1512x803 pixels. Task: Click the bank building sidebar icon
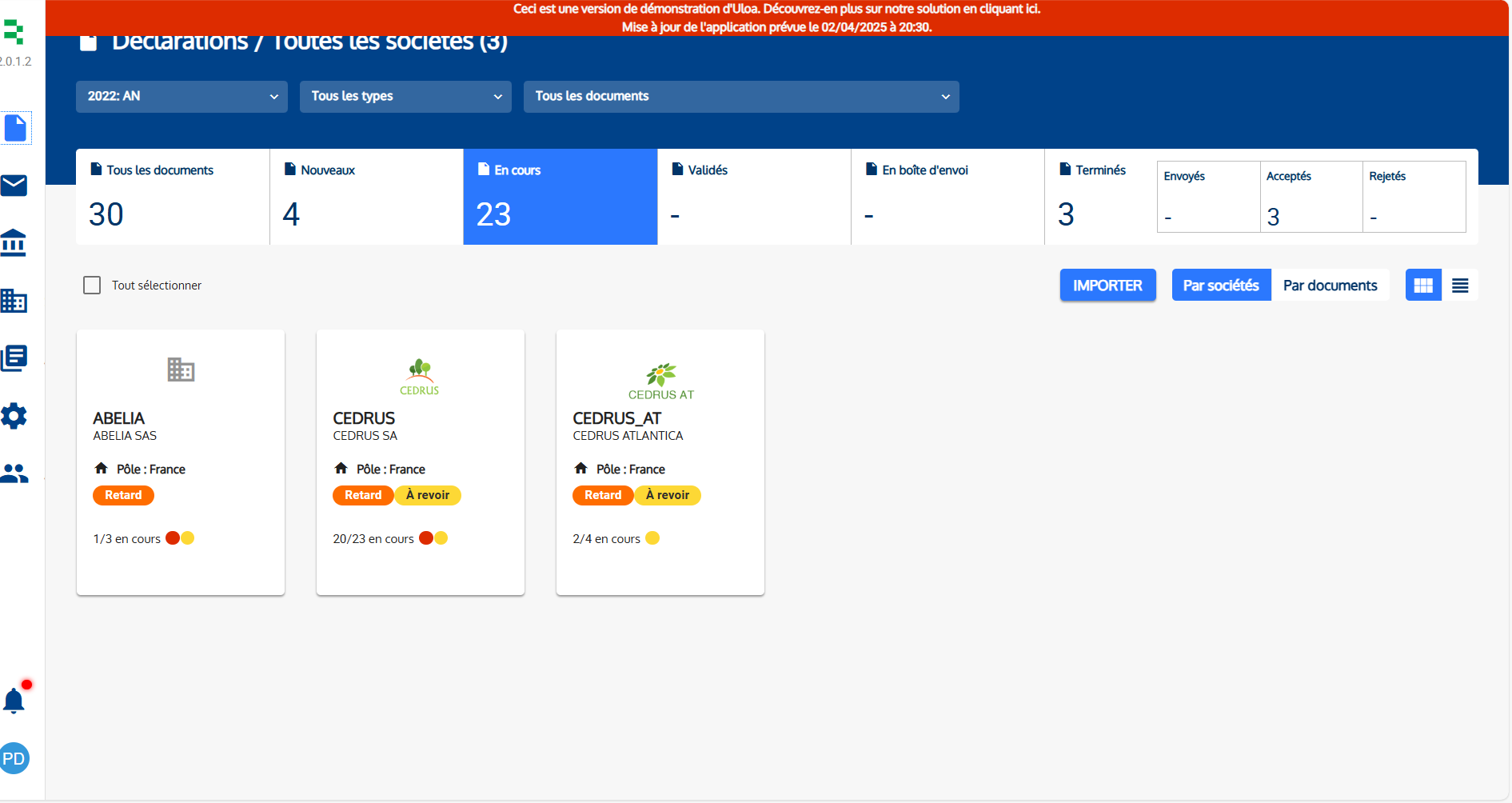point(14,242)
